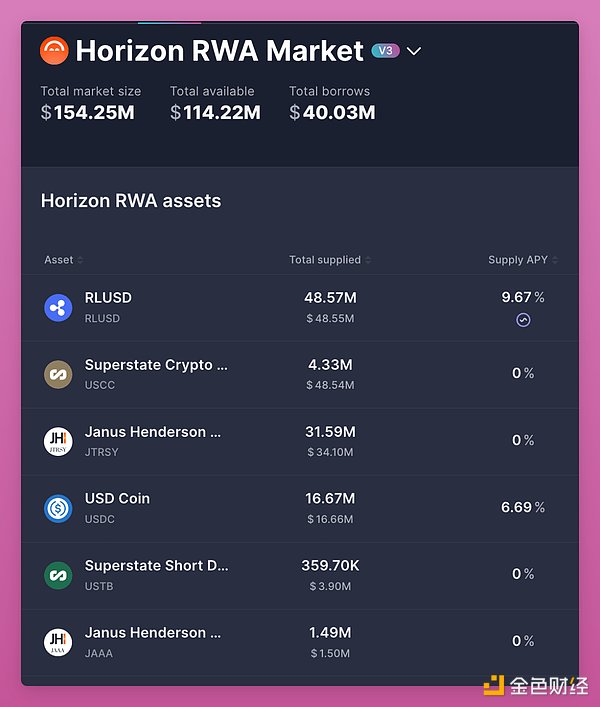The height and width of the screenshot is (707, 600).
Task: Click the RLUSD incentives icon under APY
Action: pos(523,320)
